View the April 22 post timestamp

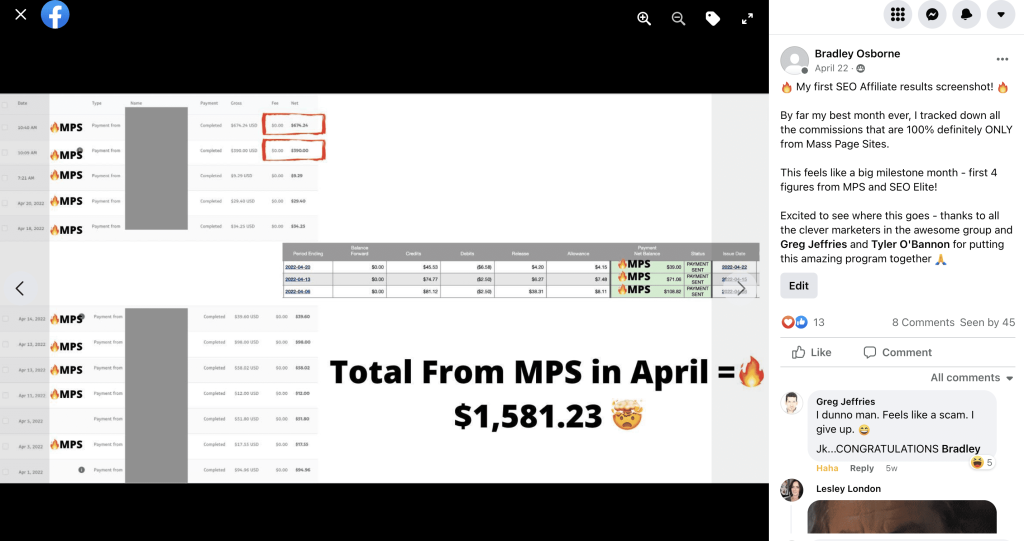click(x=831, y=68)
